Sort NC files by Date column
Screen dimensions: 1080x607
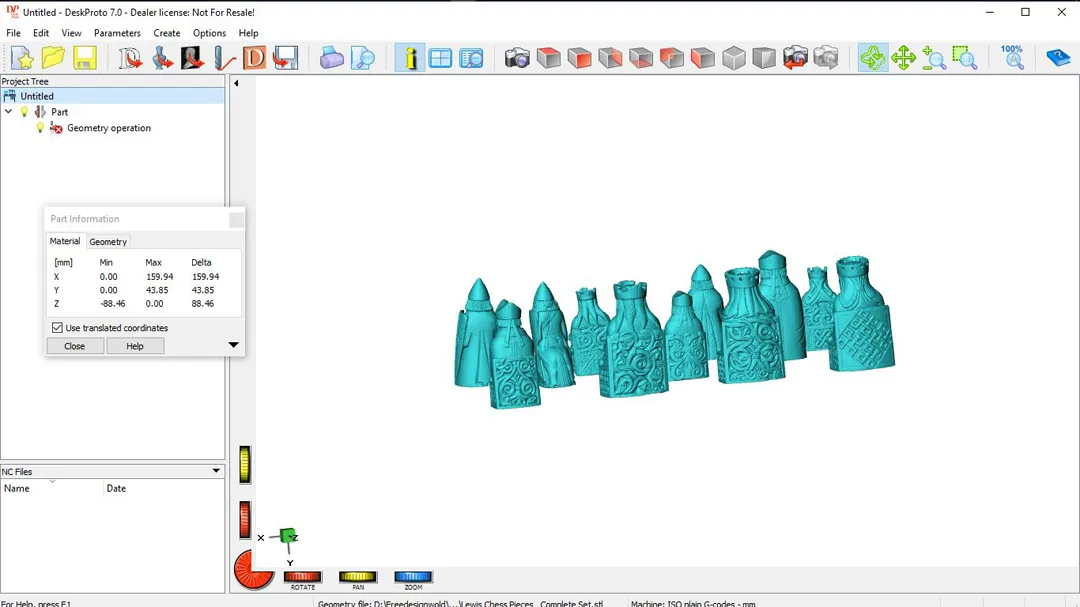coord(164,488)
